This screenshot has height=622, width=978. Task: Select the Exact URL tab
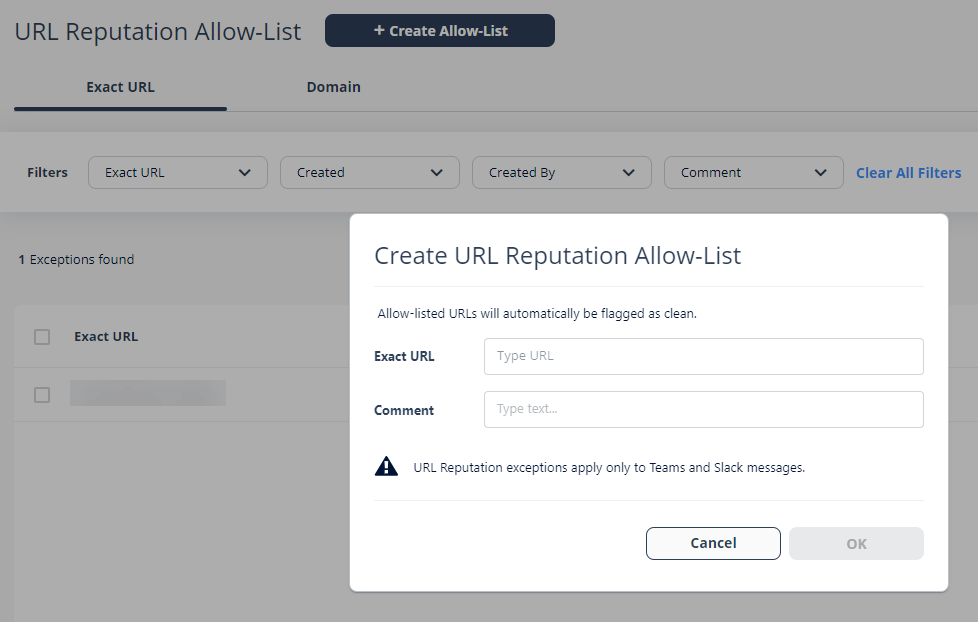(120, 87)
